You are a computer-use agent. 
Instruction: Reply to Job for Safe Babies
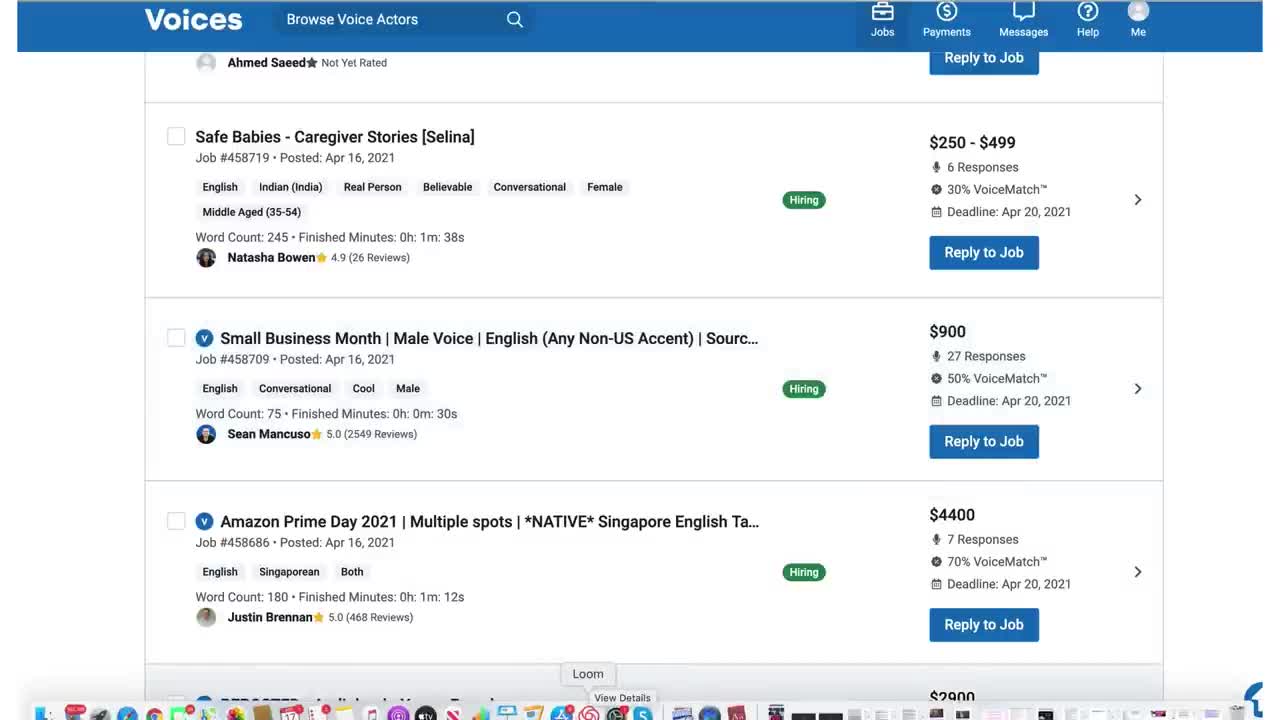[x=984, y=252]
